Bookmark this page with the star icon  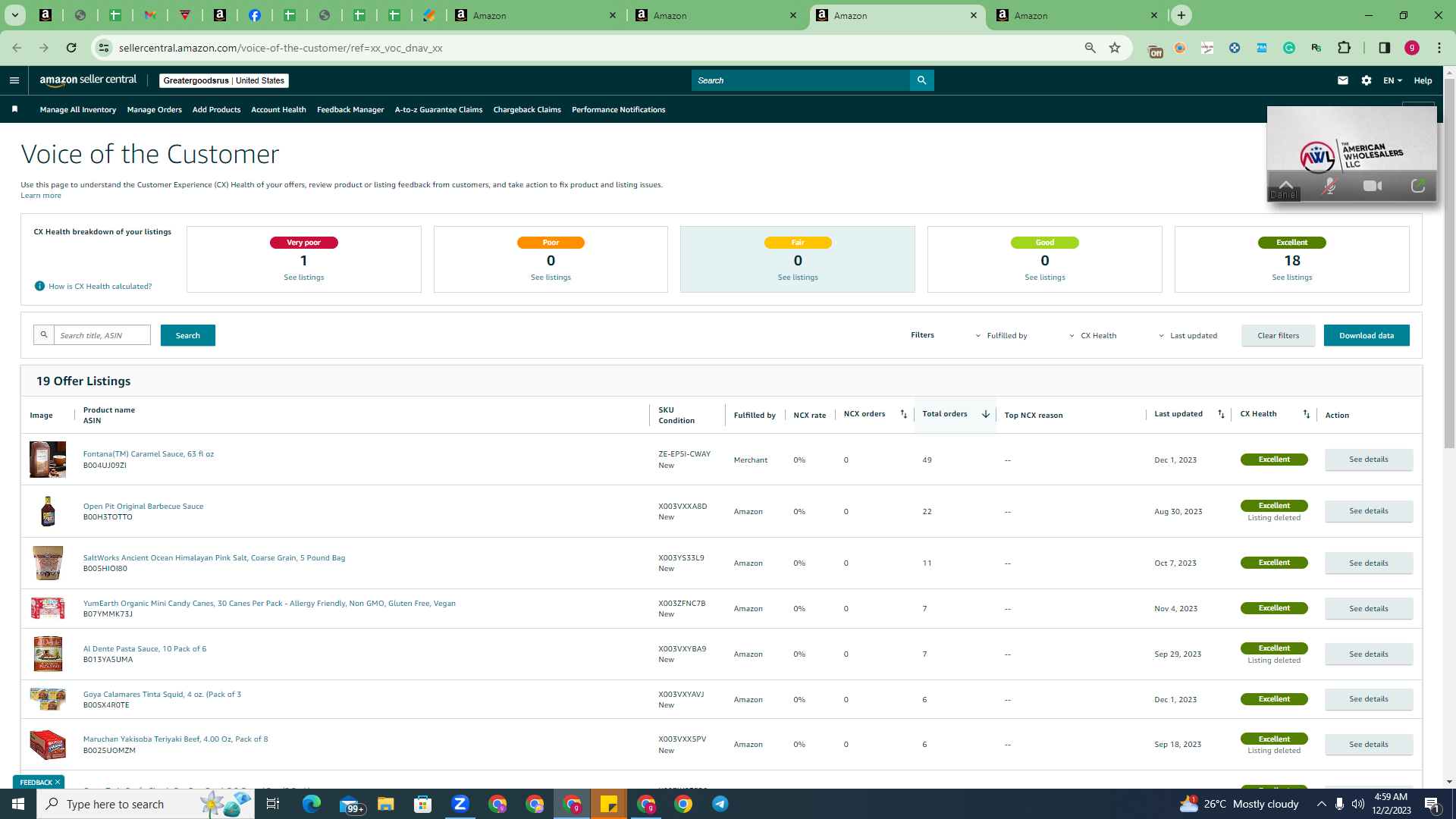pyautogui.click(x=1115, y=48)
